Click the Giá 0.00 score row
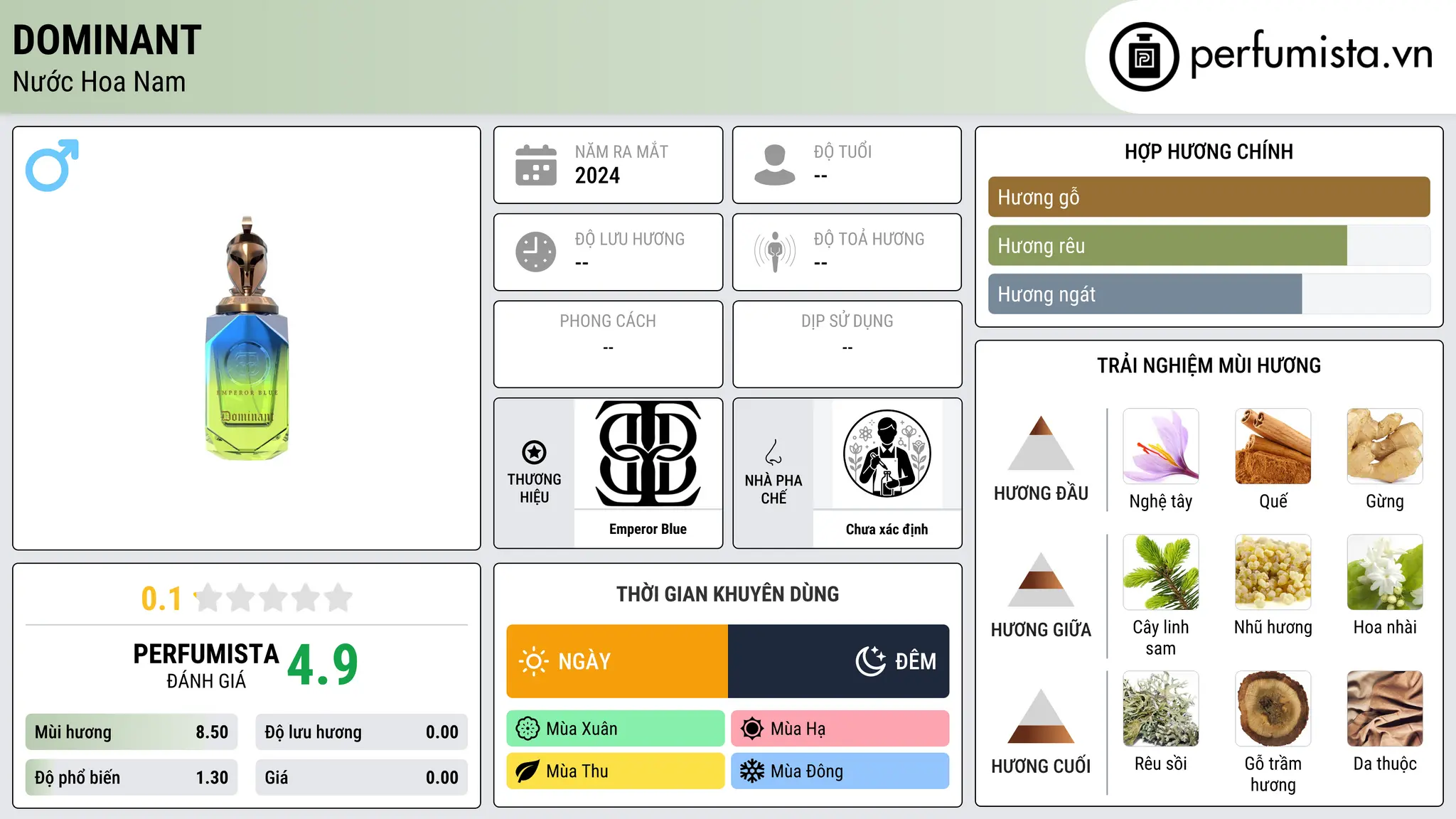1456x819 pixels. coord(362,778)
